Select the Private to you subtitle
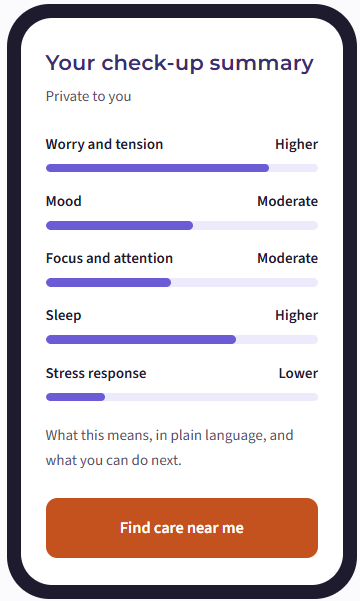The width and height of the screenshot is (360, 601). tap(89, 96)
